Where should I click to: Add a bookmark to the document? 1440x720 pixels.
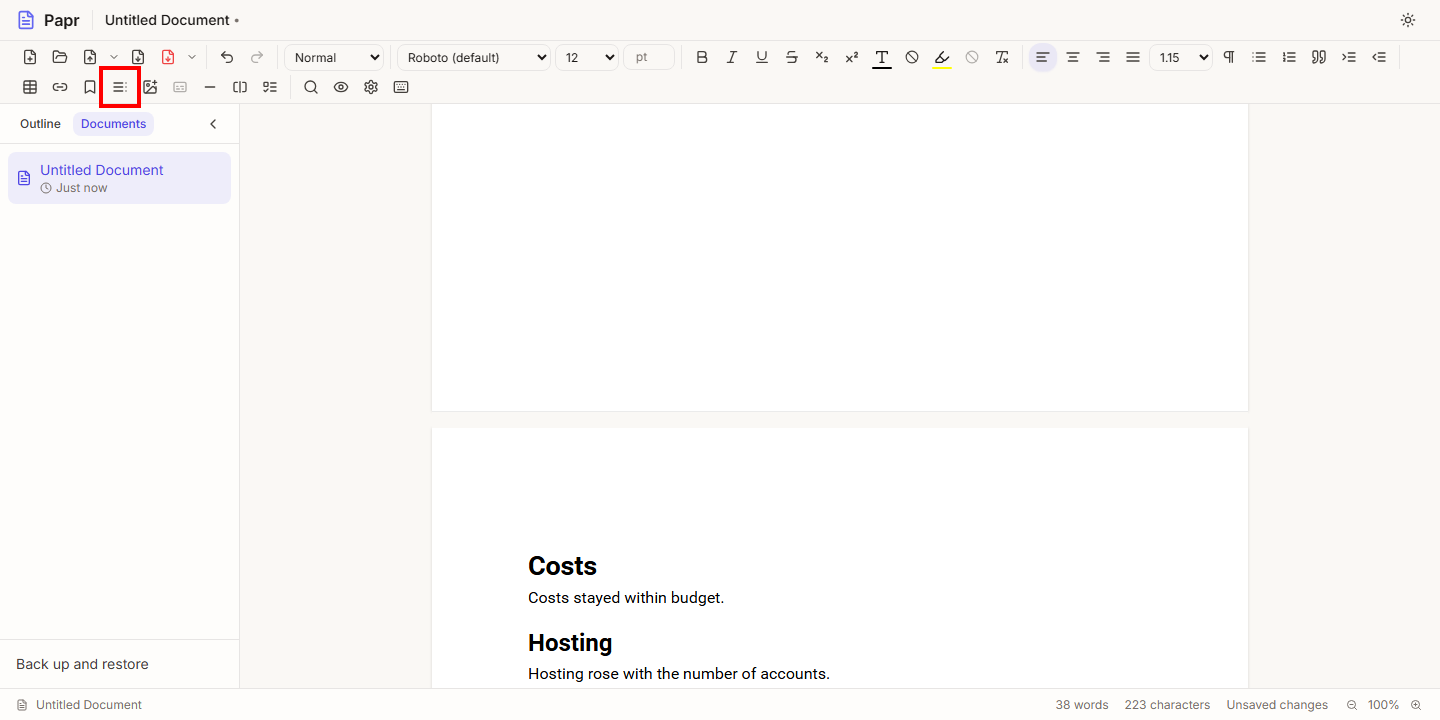click(90, 87)
